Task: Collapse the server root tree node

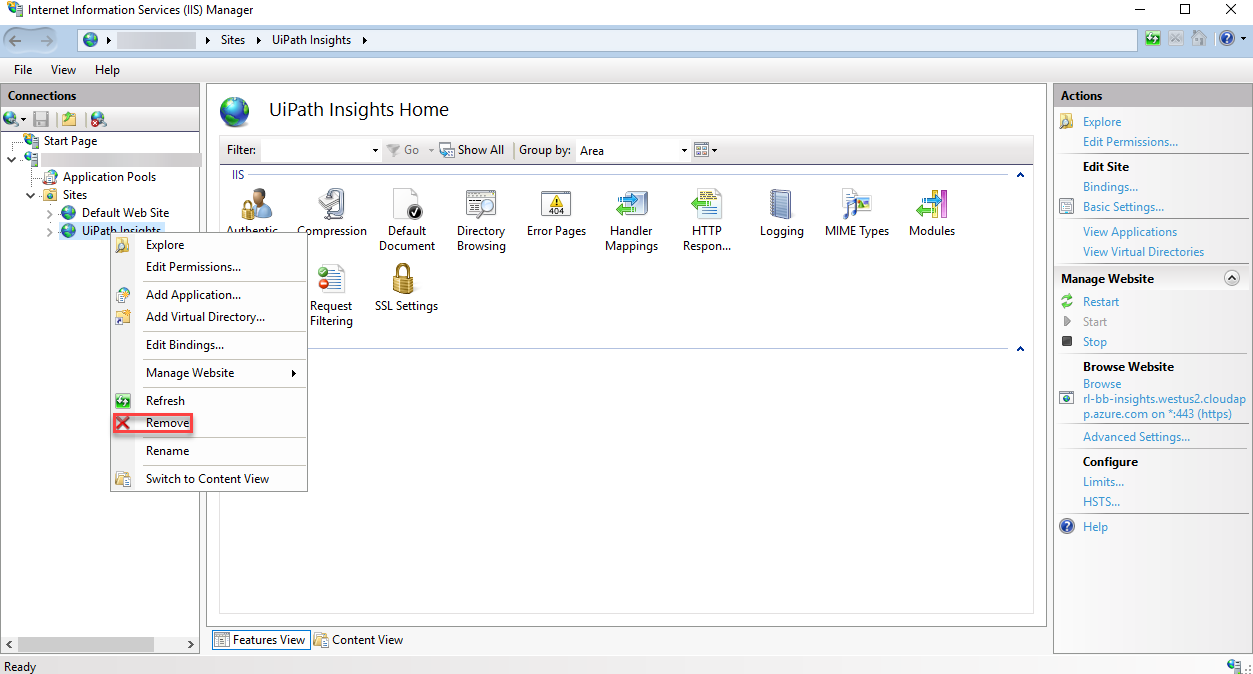Action: point(12,159)
